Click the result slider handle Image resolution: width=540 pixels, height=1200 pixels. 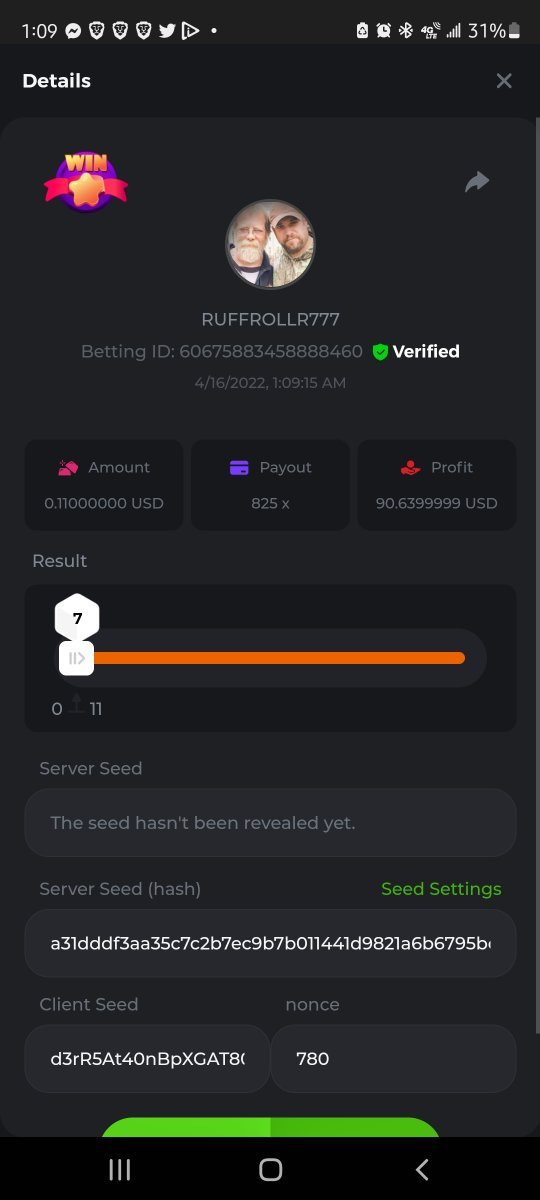(76, 658)
